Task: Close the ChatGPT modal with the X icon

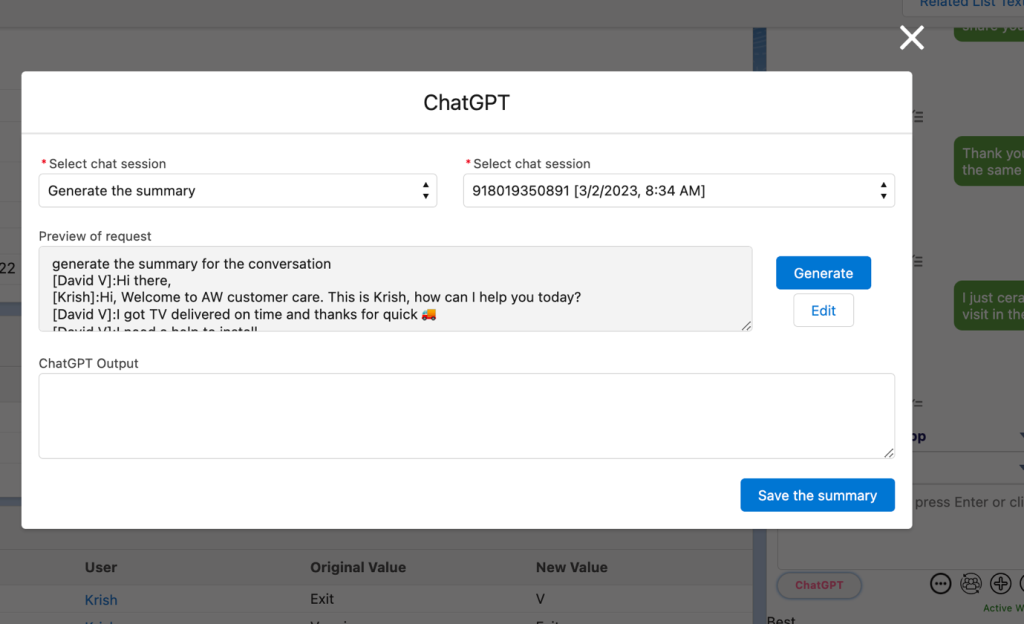Action: tap(911, 38)
